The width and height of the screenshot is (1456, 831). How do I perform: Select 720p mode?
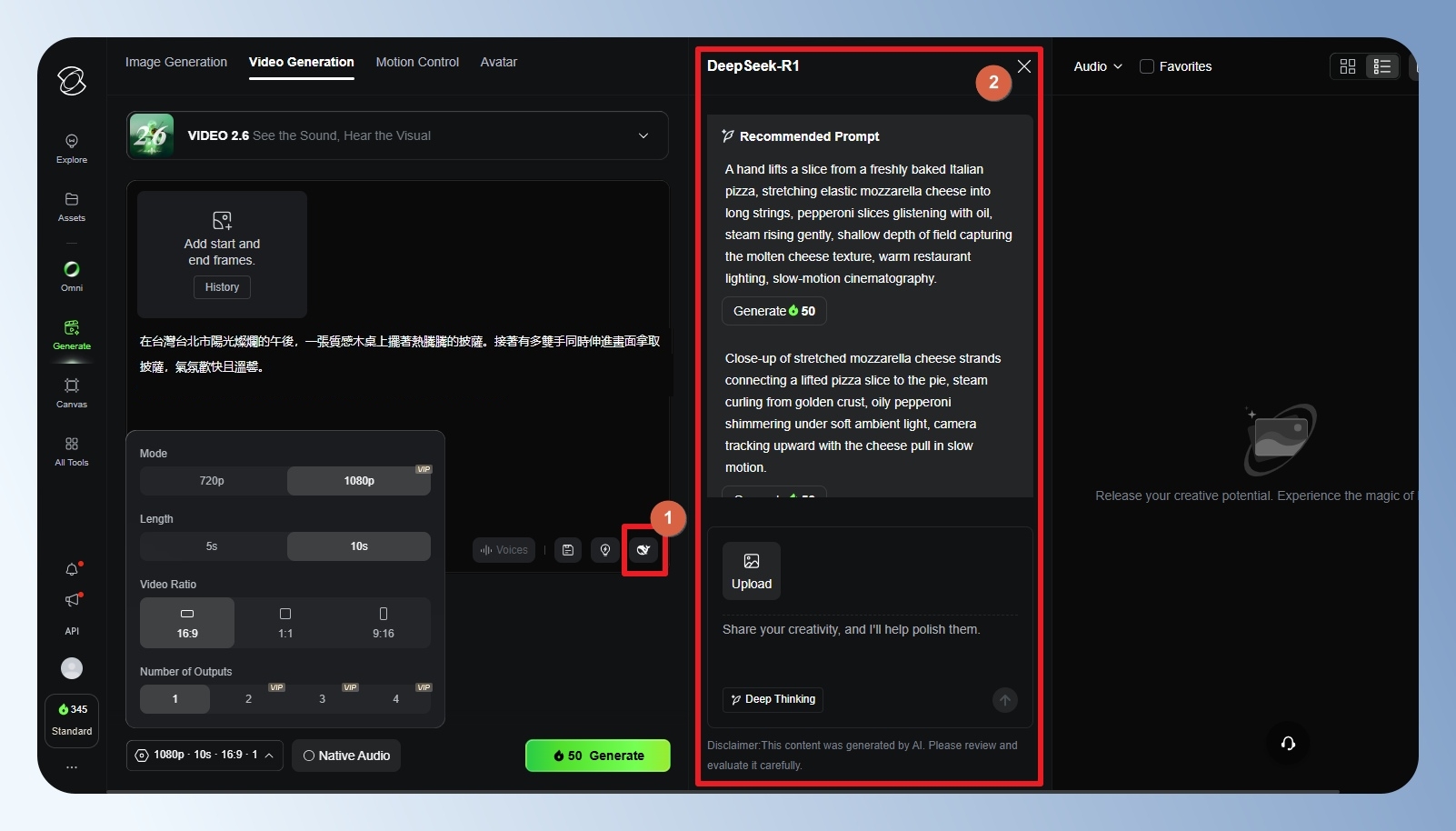[x=212, y=481]
